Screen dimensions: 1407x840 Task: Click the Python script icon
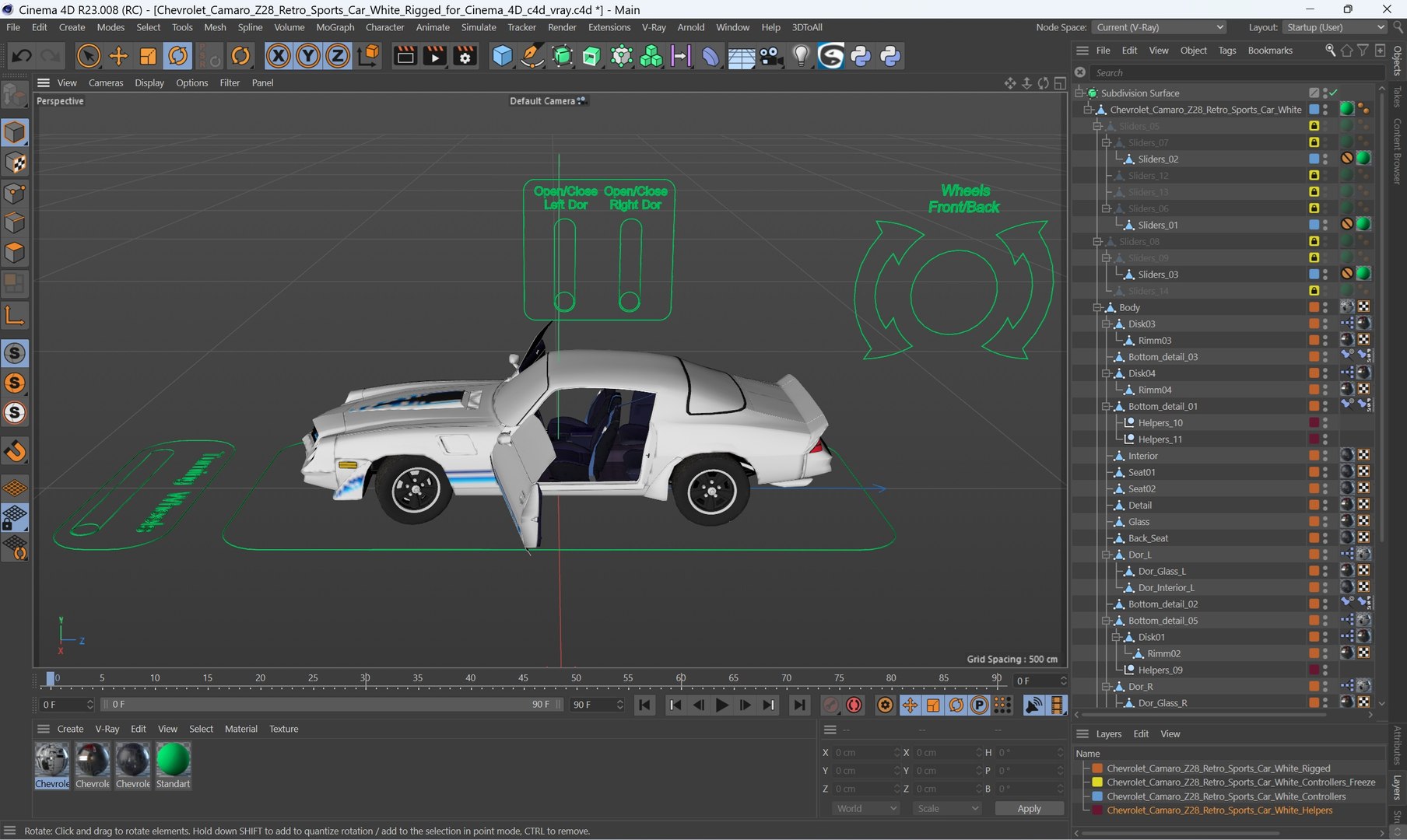coord(861,56)
